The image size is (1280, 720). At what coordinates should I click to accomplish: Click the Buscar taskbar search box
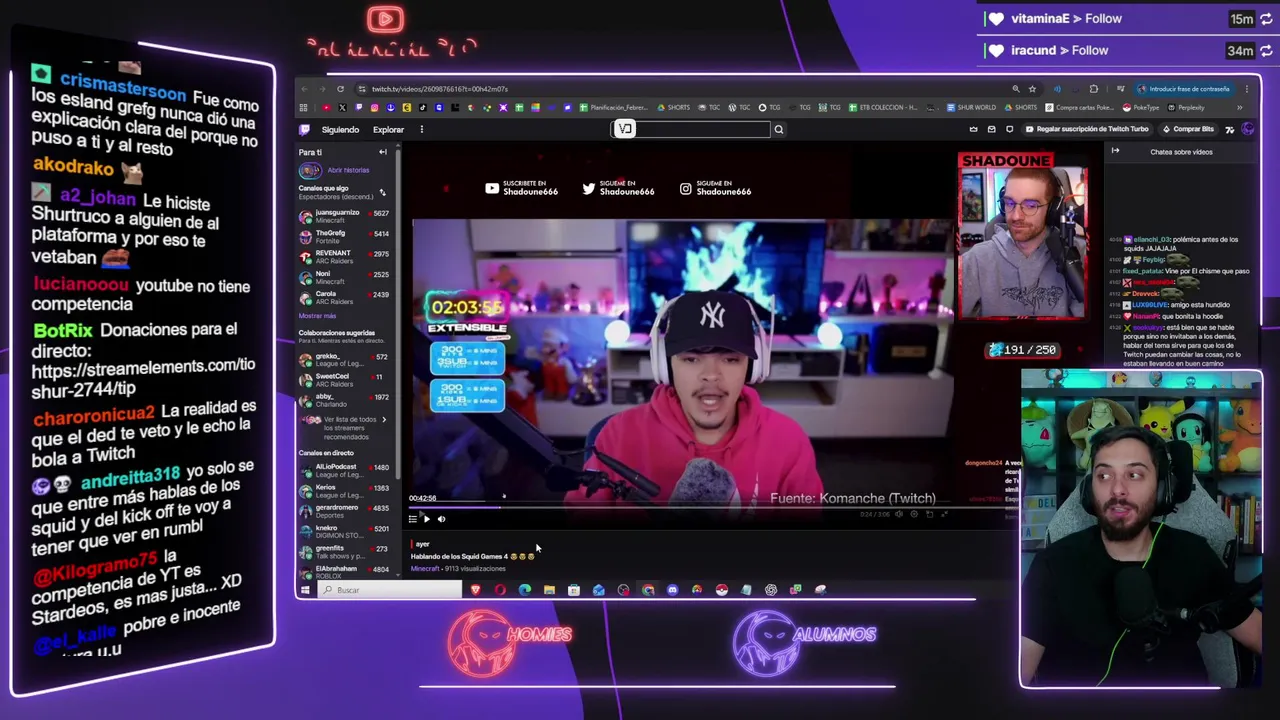[x=390, y=590]
